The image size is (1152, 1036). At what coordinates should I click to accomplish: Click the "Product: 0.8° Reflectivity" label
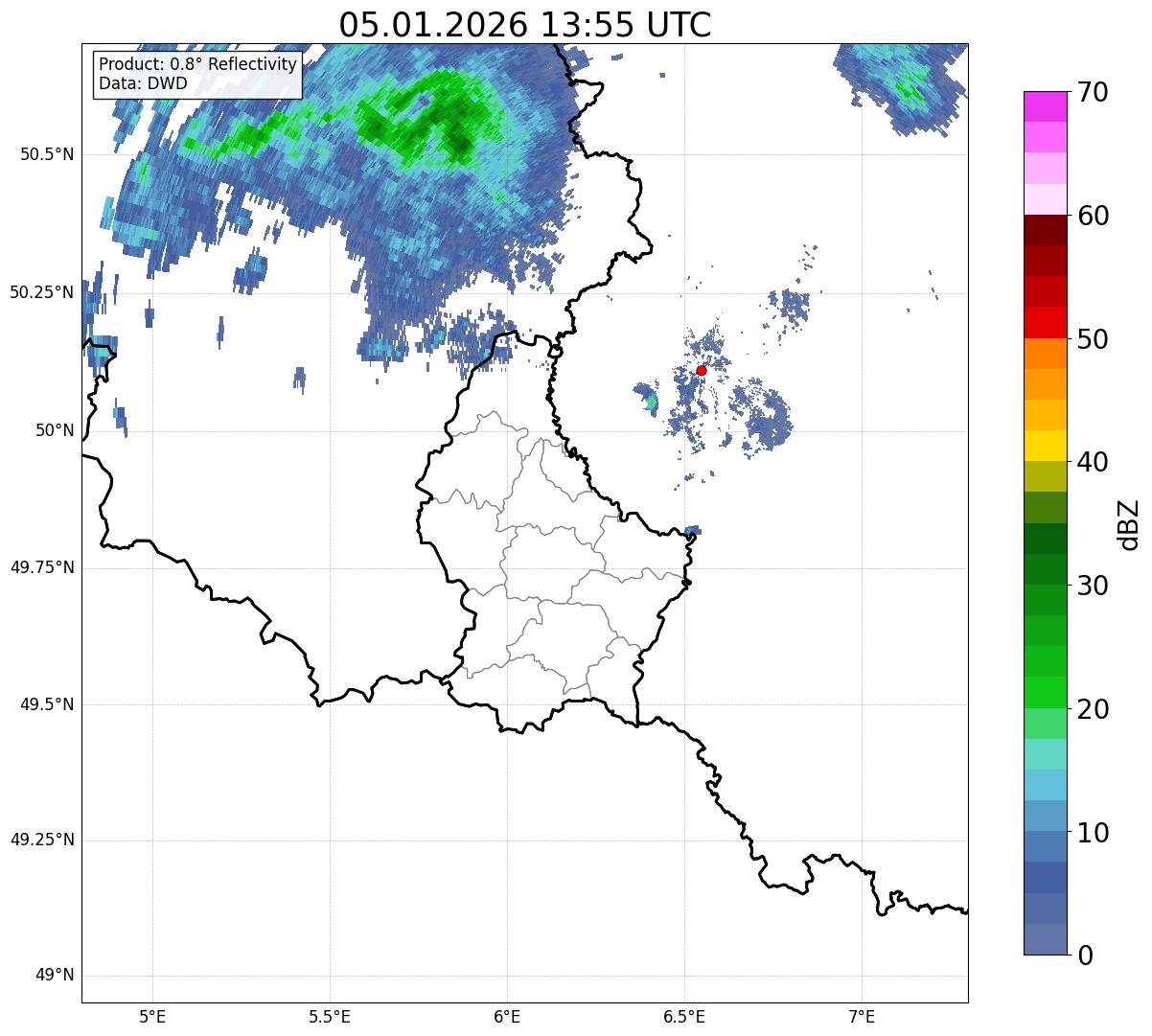point(197,64)
